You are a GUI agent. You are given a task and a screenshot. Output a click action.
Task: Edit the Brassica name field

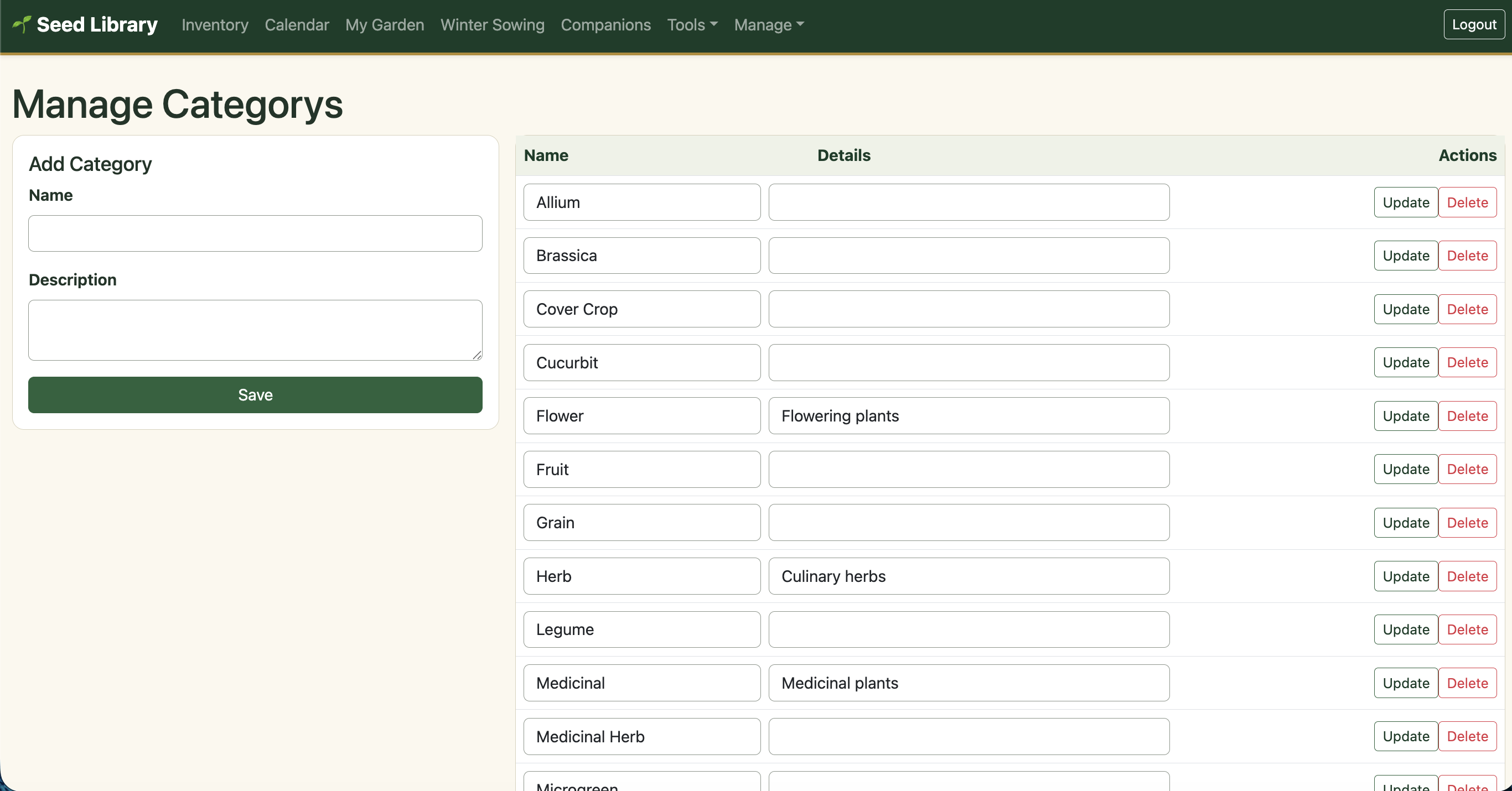pos(642,256)
